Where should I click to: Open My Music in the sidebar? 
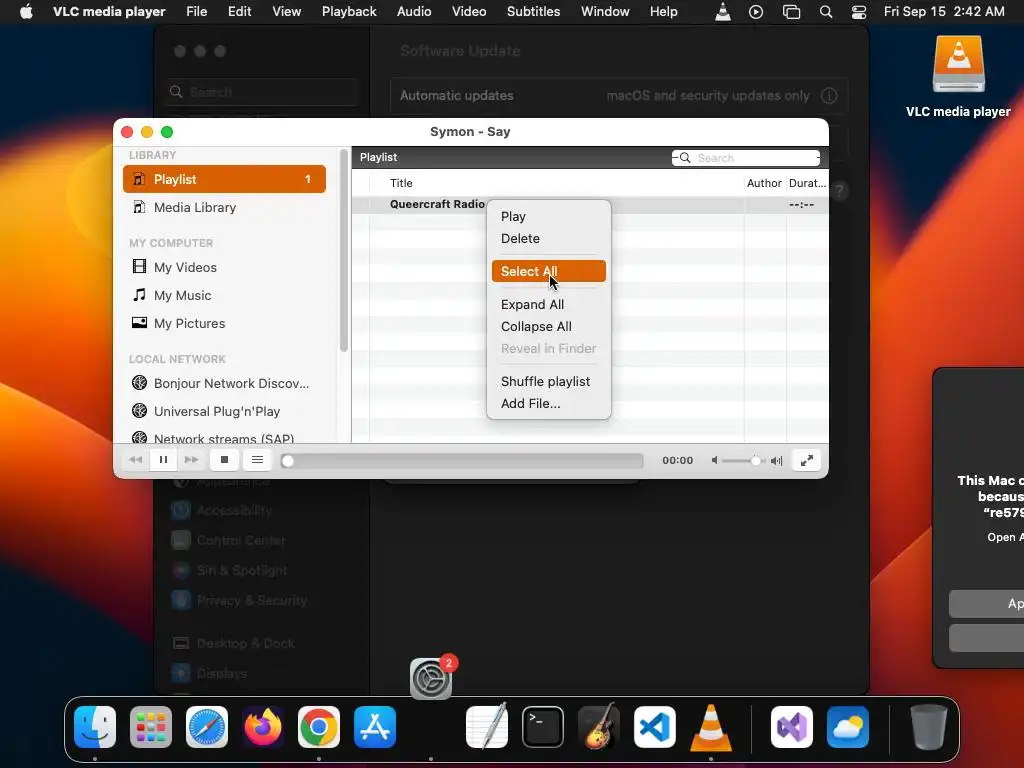click(x=224, y=295)
